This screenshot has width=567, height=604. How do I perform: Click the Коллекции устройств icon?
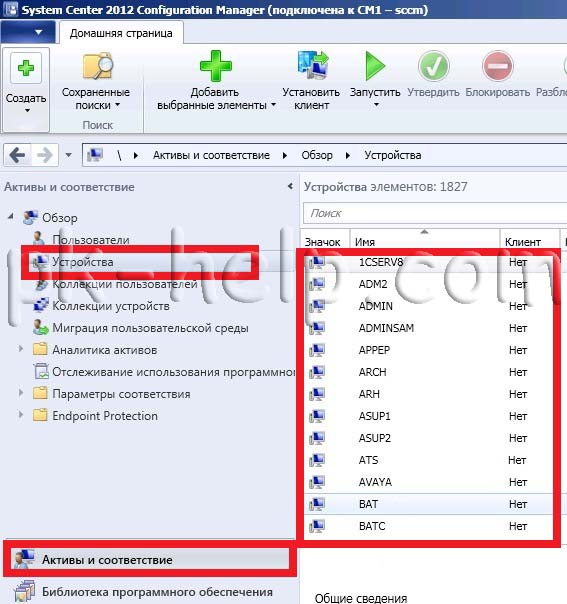40,305
